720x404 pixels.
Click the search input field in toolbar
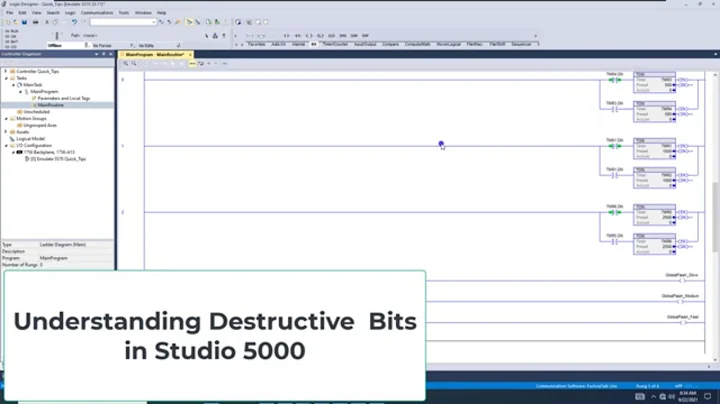click(120, 22)
